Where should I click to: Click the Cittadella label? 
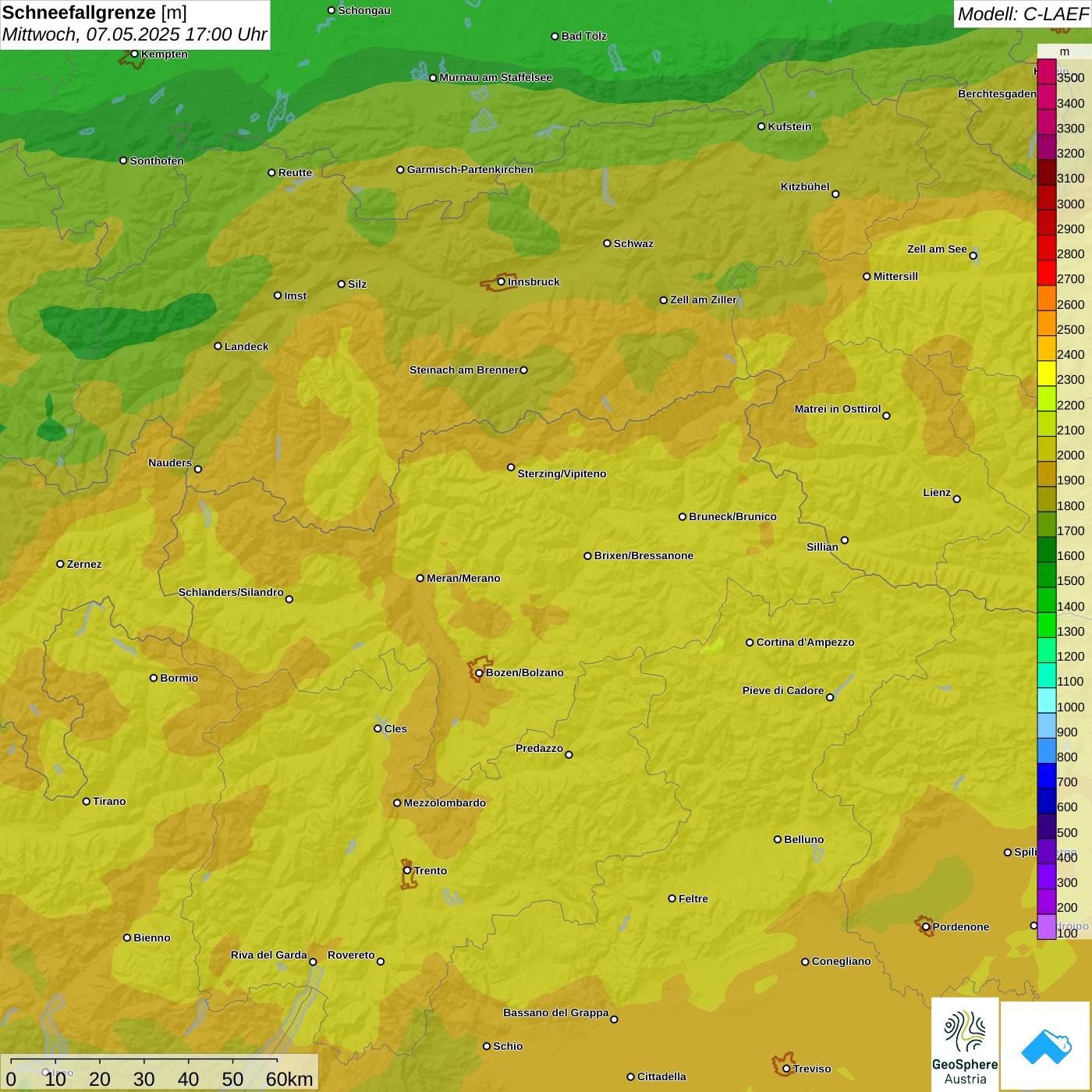point(661,1076)
